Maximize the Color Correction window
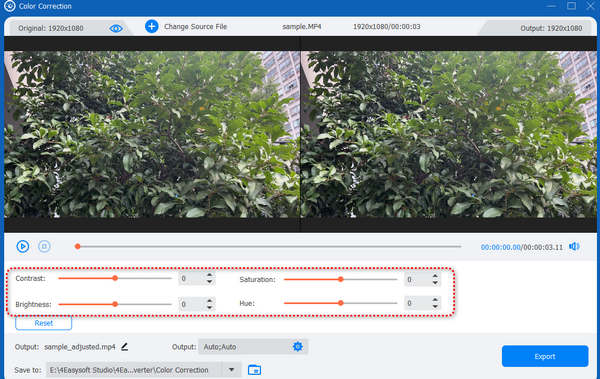This screenshot has width=600, height=379. click(571, 6)
